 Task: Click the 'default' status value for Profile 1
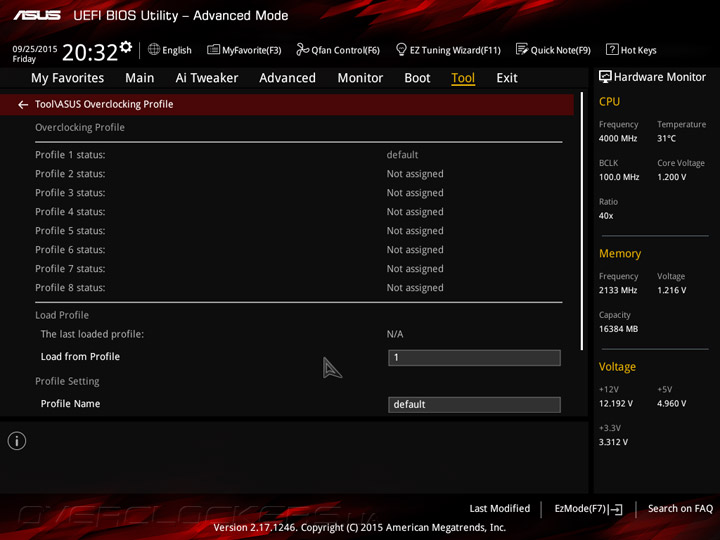[402, 155]
